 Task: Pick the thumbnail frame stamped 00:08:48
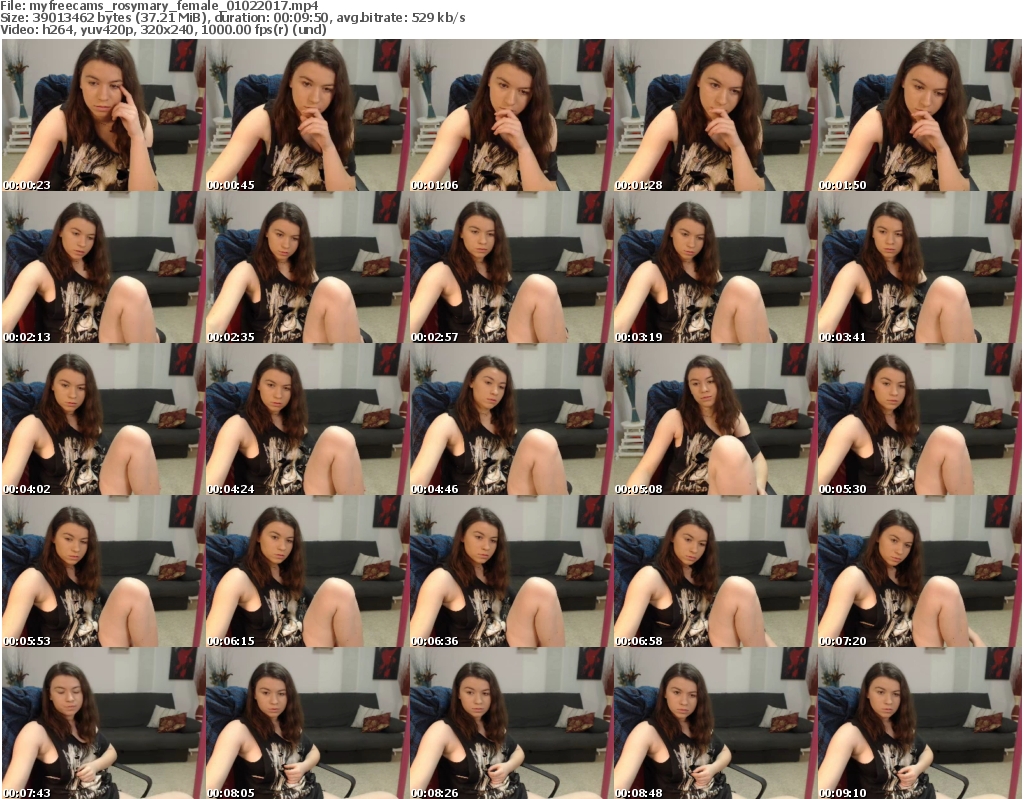click(x=714, y=723)
